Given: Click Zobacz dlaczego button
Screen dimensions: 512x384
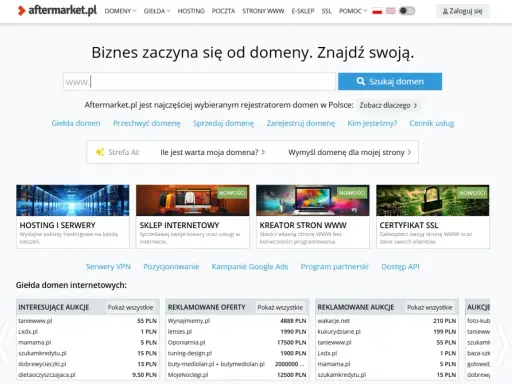Looking at the screenshot, I should 388,105.
